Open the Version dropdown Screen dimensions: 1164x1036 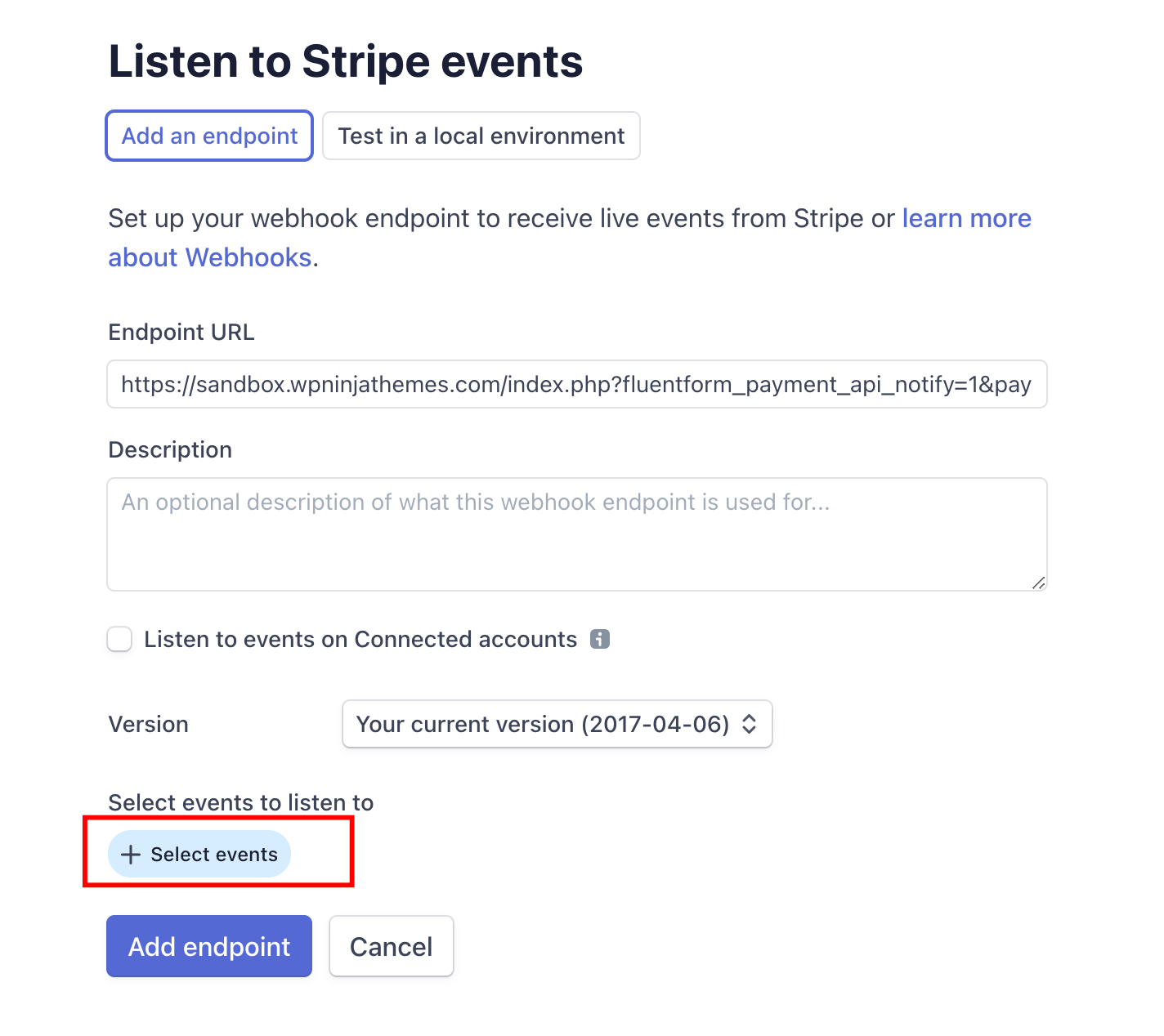[x=557, y=724]
